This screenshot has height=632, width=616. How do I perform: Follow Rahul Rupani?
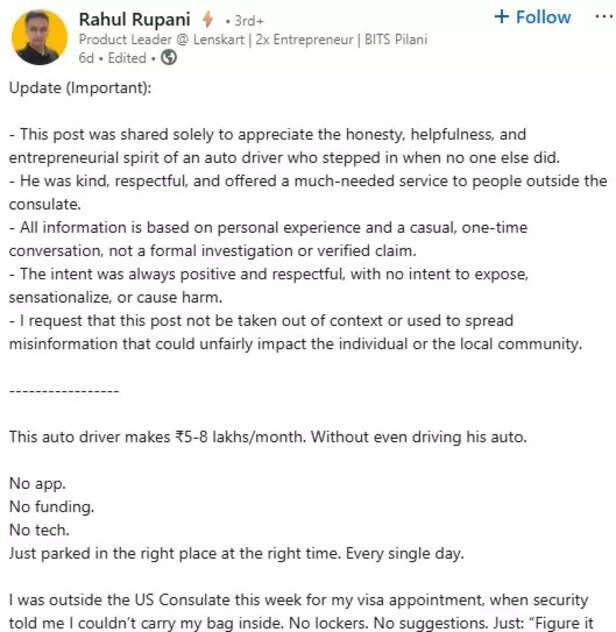pos(532,17)
